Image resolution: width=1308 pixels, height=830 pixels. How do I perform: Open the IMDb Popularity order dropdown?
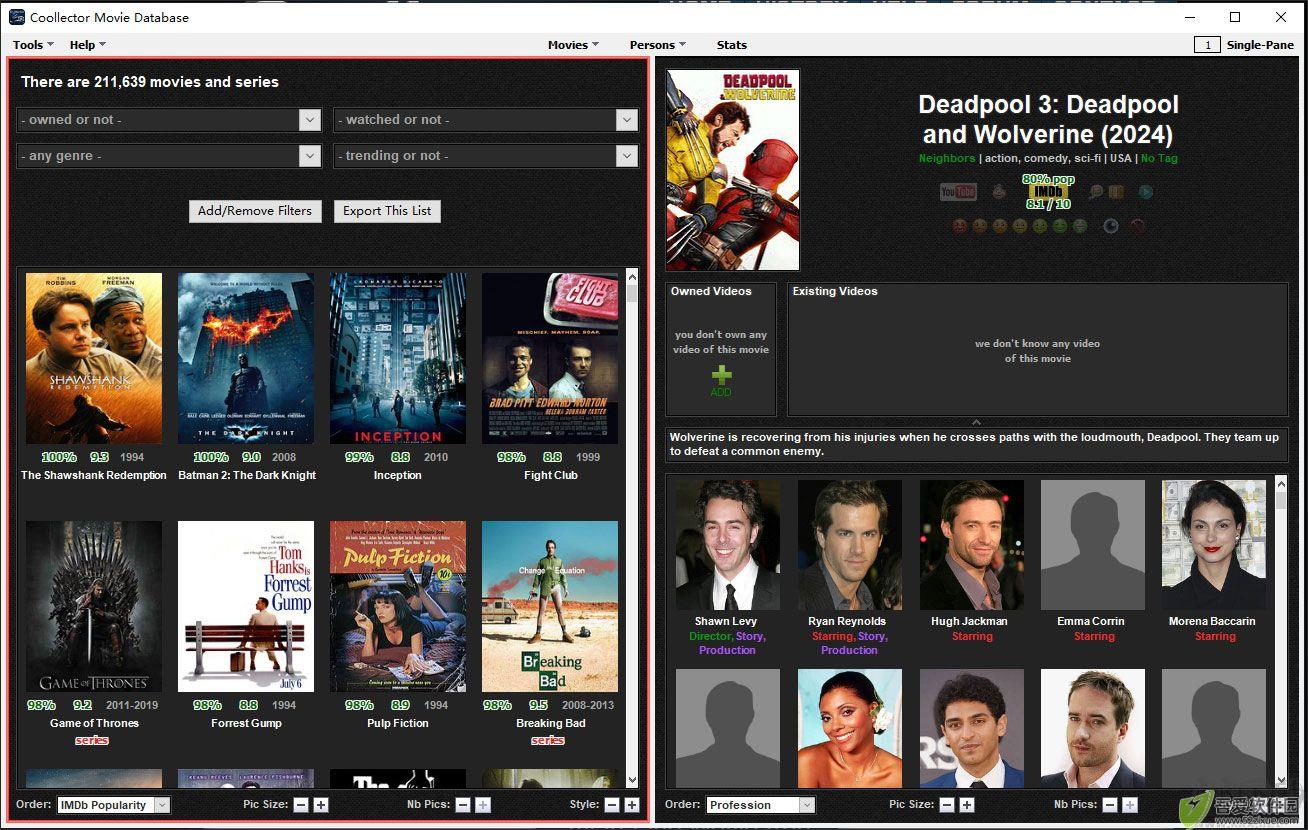(113, 805)
